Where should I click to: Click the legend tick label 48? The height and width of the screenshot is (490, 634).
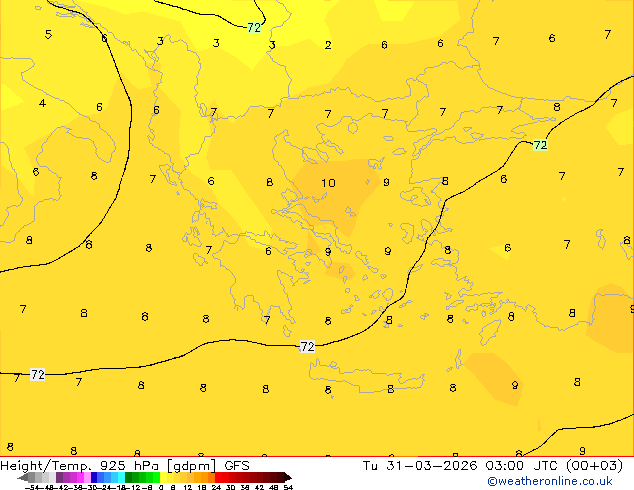[x=273, y=488]
